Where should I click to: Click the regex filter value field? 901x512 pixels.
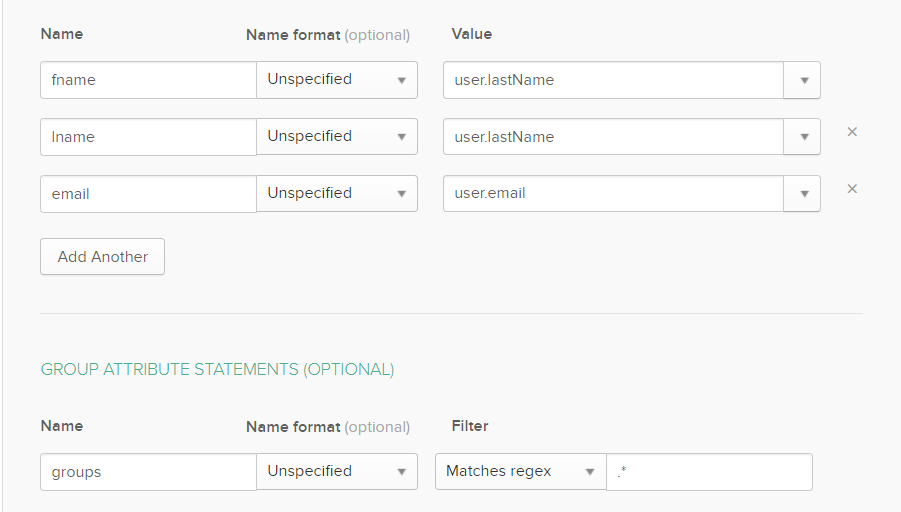709,472
